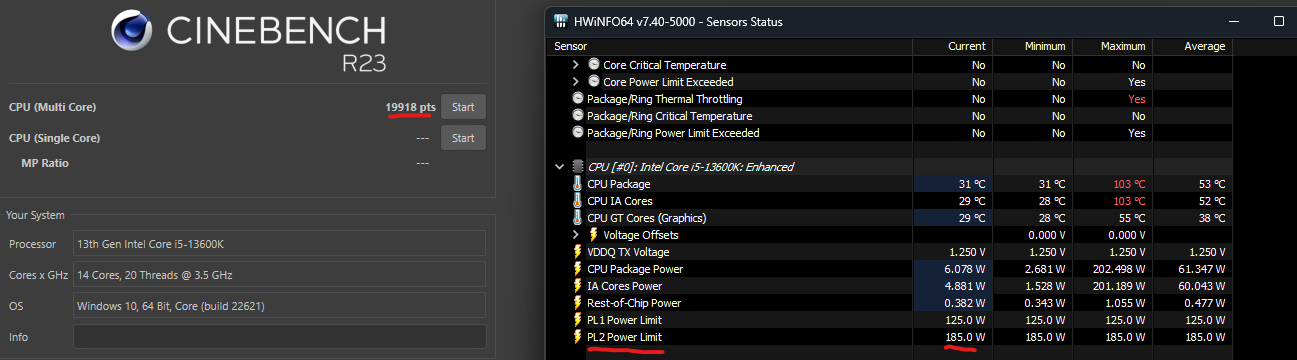Click the CPU Package thermometer icon
1297x360 pixels.
[x=578, y=184]
